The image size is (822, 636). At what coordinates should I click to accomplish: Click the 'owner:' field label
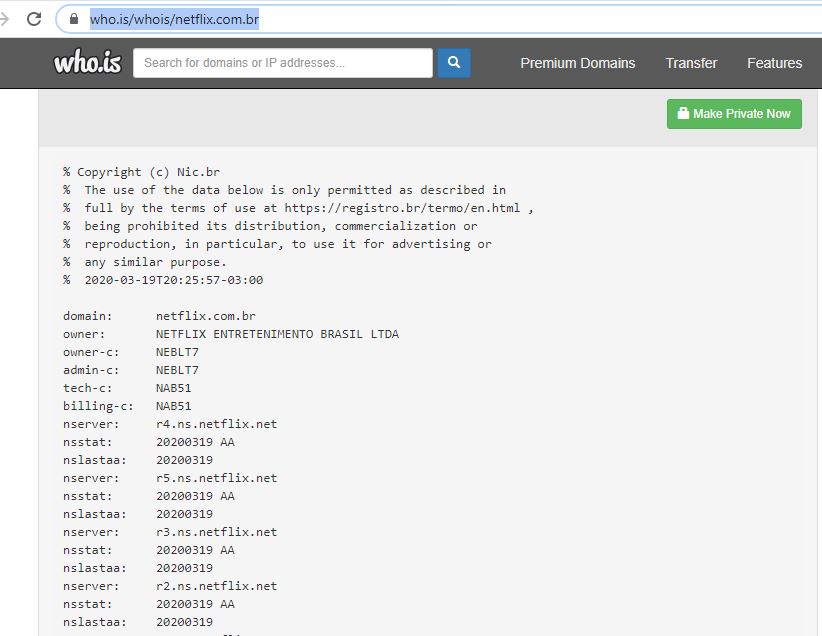click(x=84, y=334)
